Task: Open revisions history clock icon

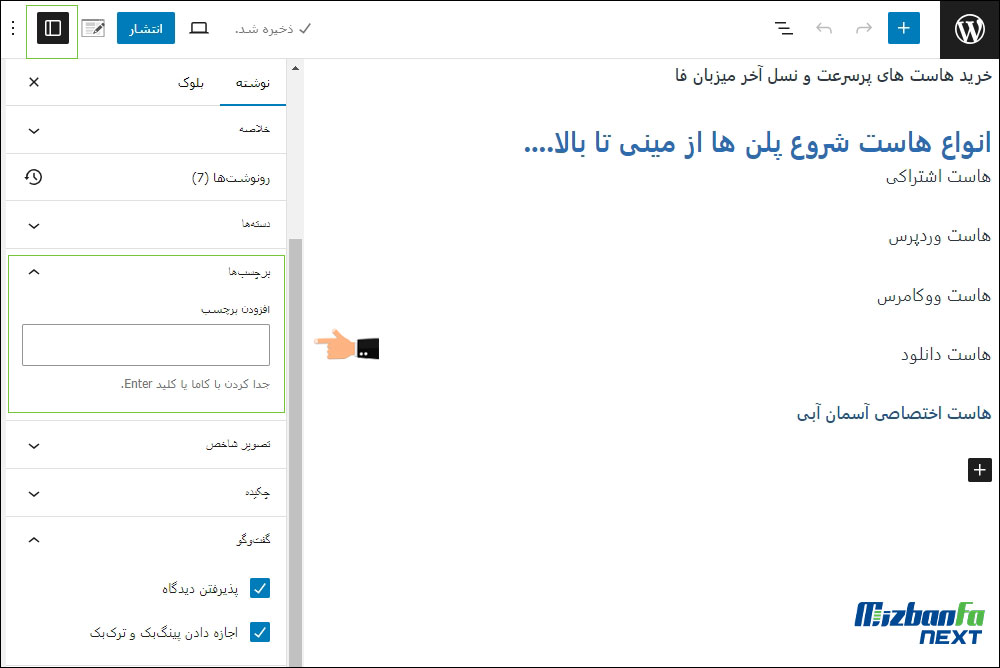Action: (x=34, y=177)
